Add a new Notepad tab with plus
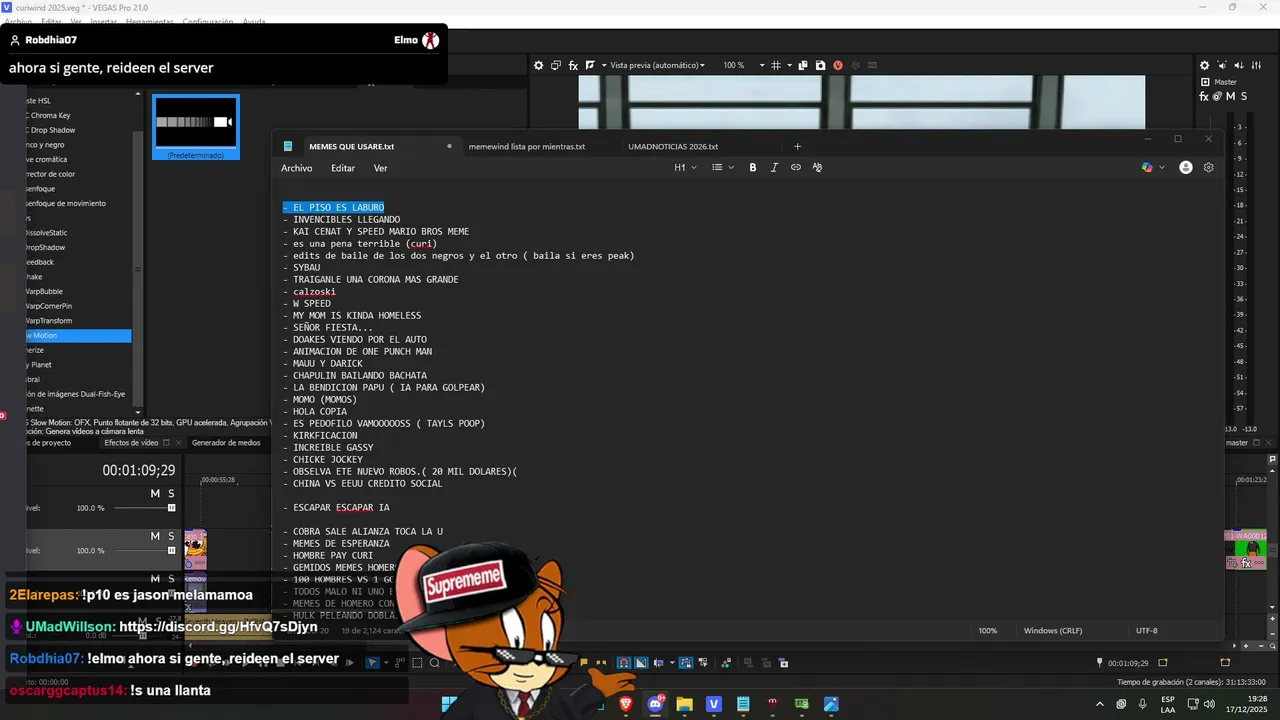 [x=797, y=146]
